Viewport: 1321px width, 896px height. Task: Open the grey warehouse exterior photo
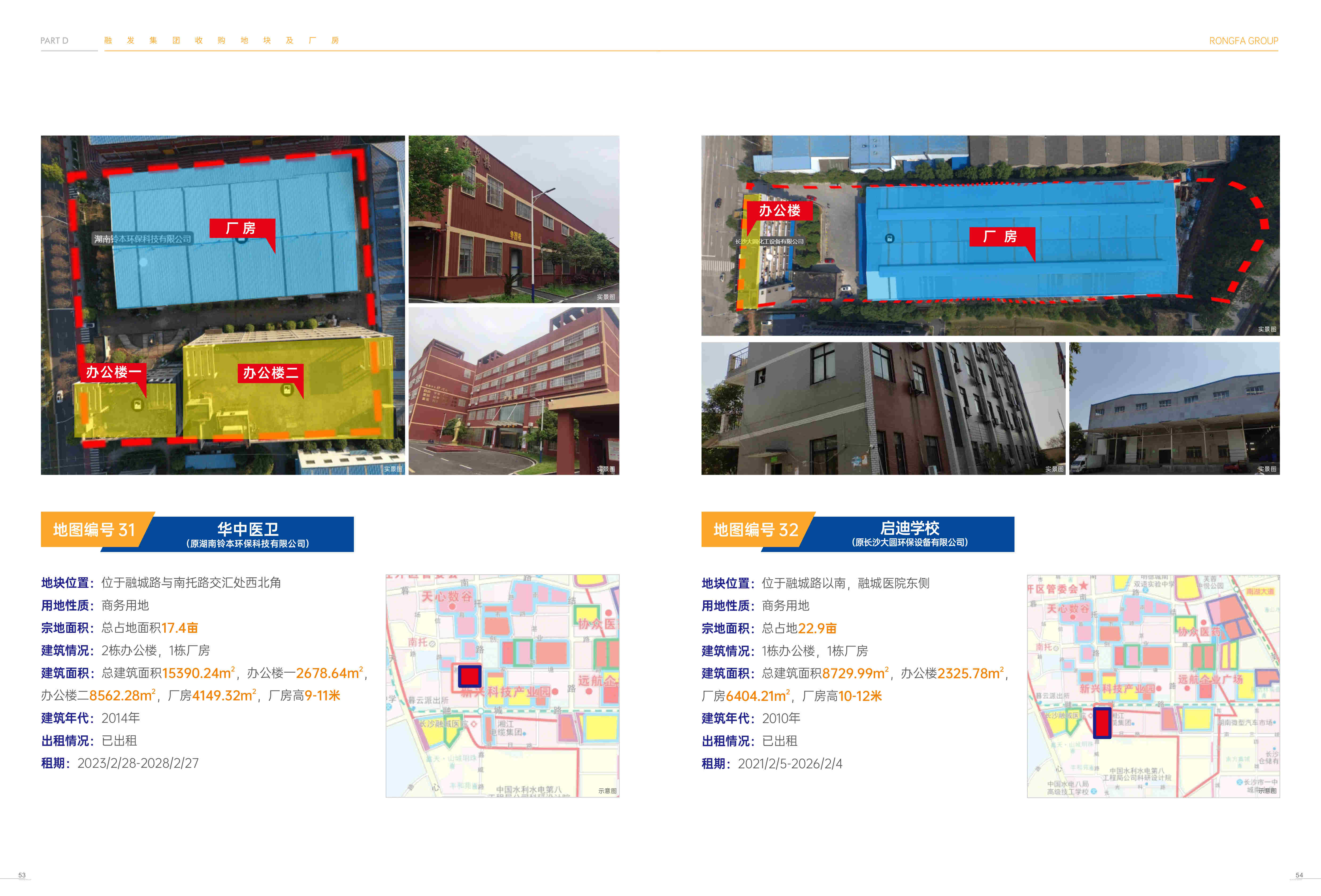pos(1174,408)
